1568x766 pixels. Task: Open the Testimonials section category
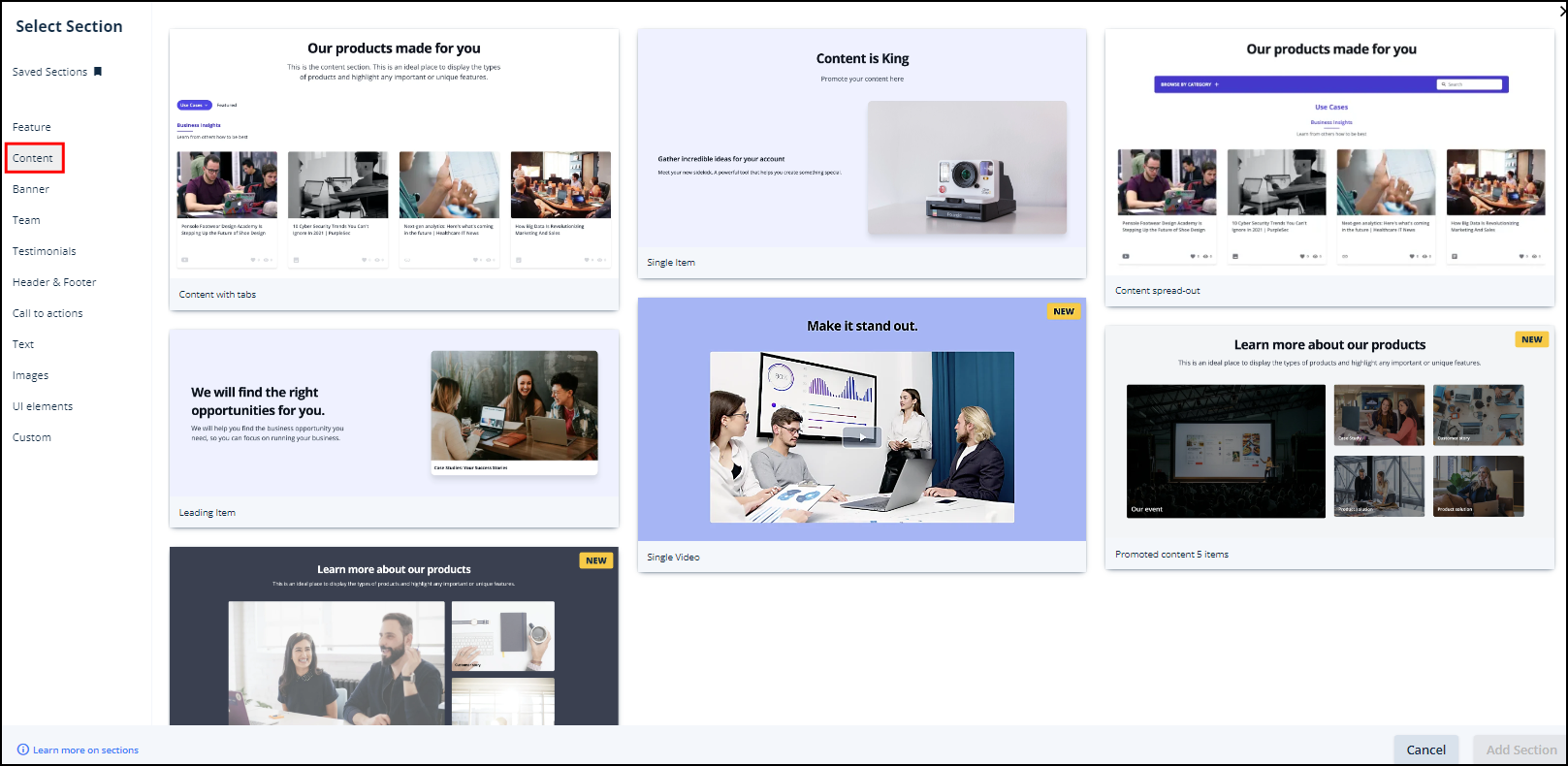pyautogui.click(x=45, y=251)
